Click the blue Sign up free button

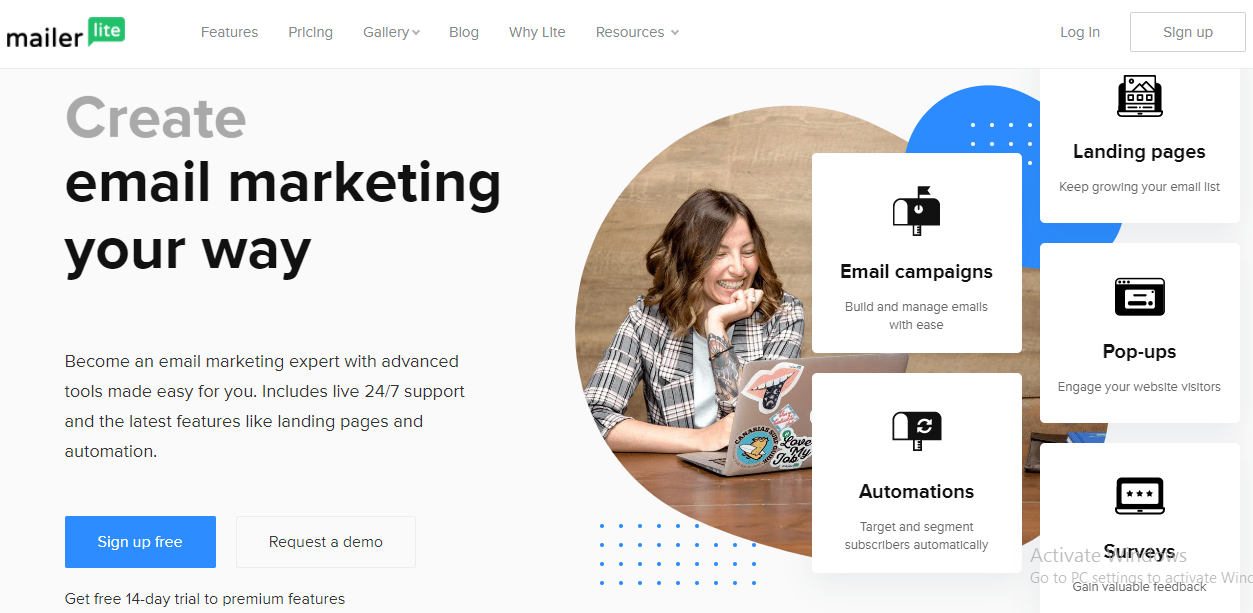[x=140, y=542]
